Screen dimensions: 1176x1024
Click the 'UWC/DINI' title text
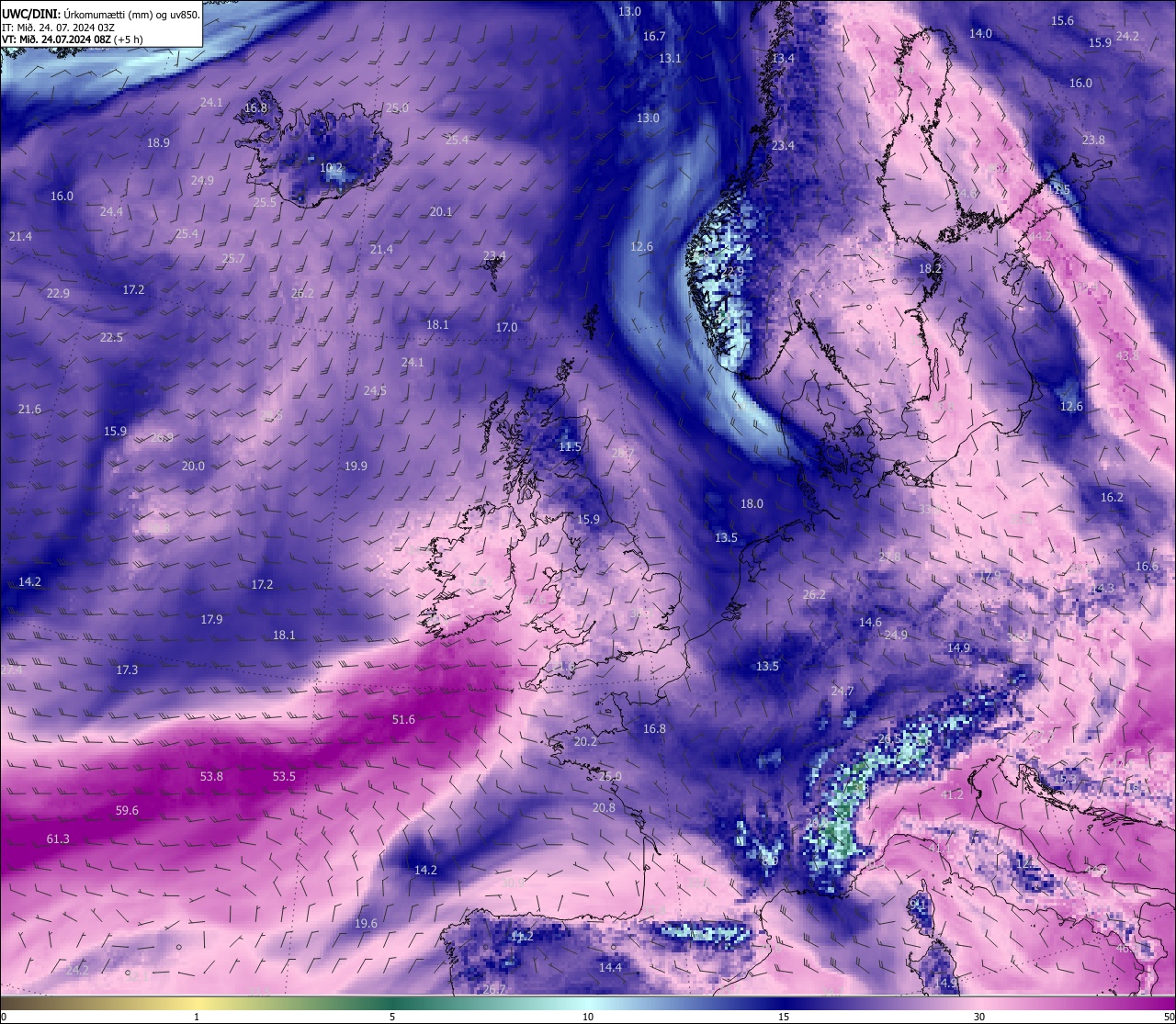tap(31, 14)
